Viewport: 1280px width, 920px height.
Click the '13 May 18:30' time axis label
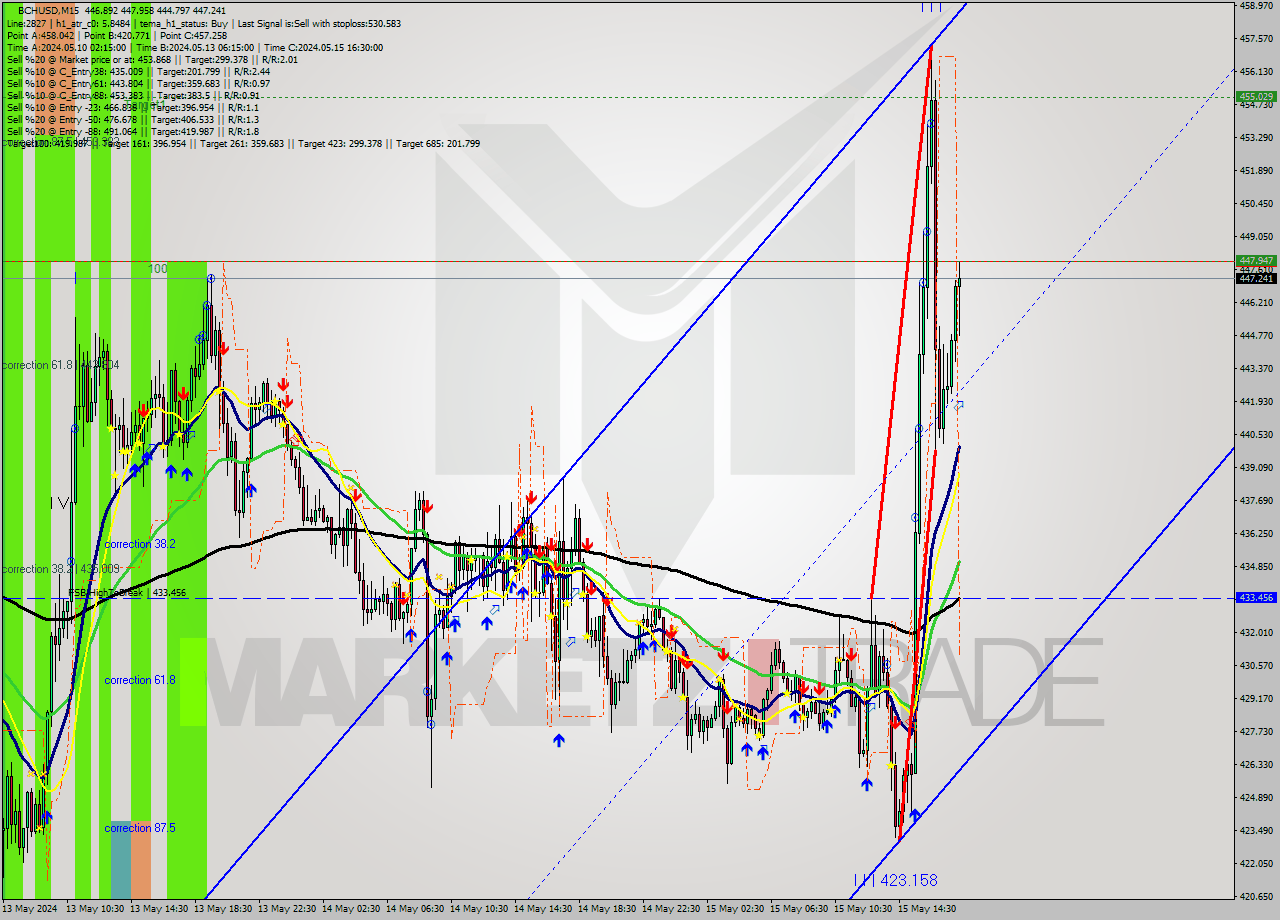click(x=222, y=909)
